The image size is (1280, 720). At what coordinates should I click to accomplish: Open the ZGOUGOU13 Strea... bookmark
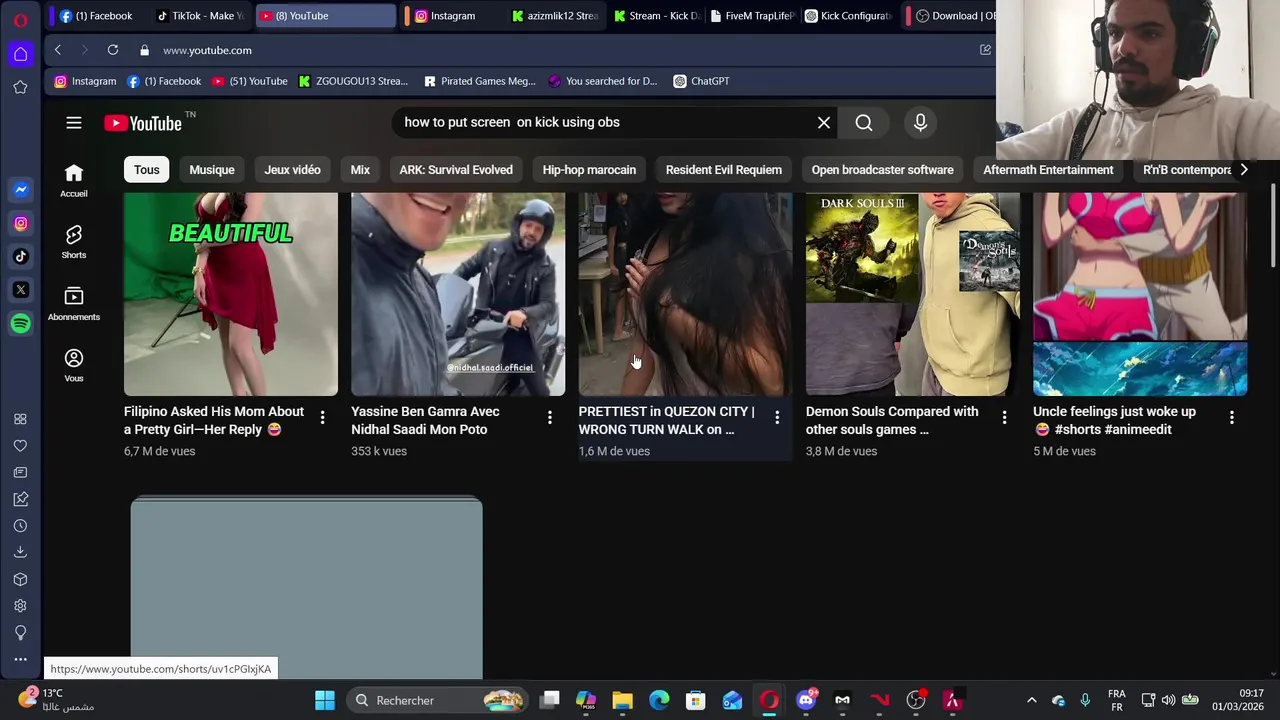click(x=353, y=81)
